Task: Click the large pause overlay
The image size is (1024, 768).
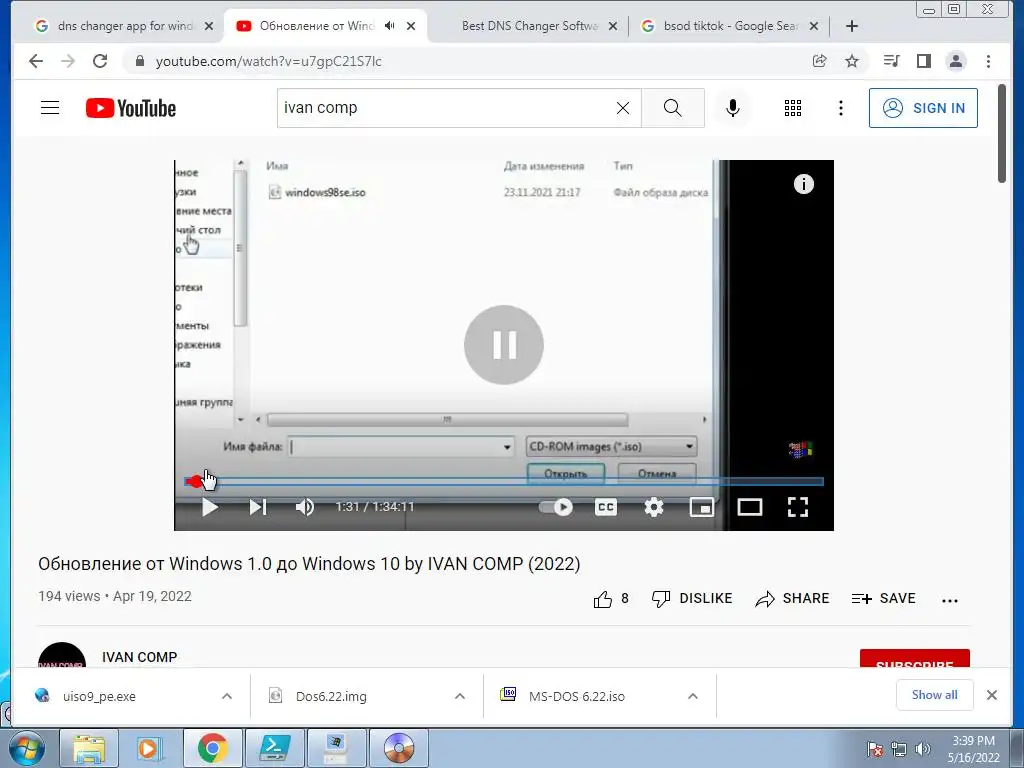Action: coord(504,345)
